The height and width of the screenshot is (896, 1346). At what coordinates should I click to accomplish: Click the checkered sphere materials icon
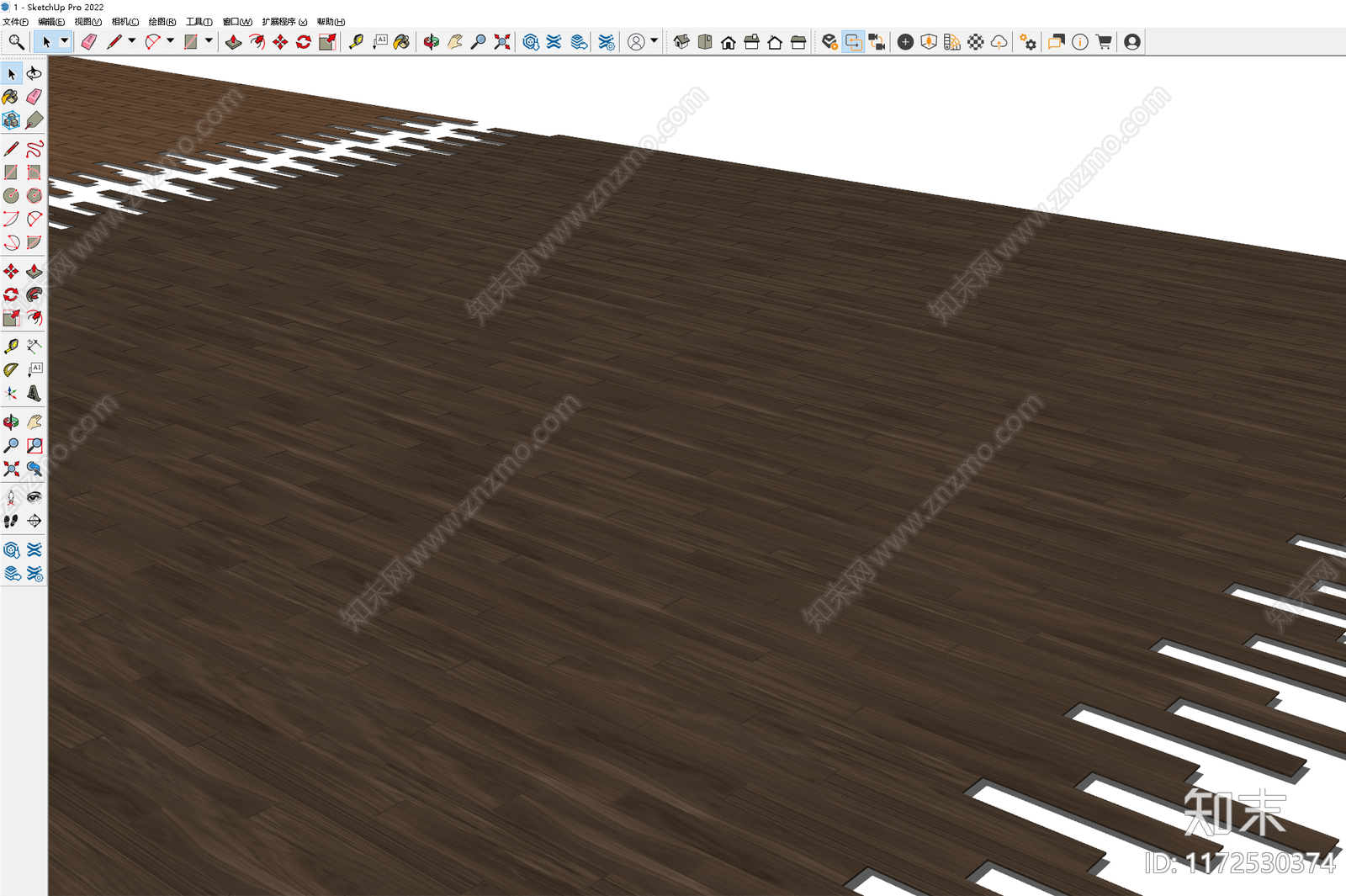(x=976, y=41)
